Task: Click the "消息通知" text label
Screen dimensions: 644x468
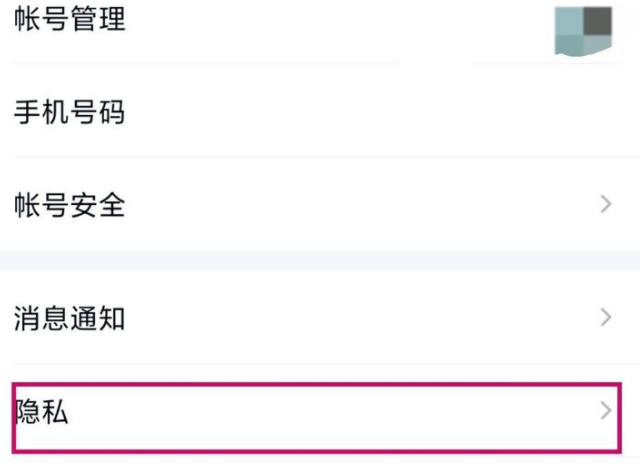Action: click(x=70, y=319)
